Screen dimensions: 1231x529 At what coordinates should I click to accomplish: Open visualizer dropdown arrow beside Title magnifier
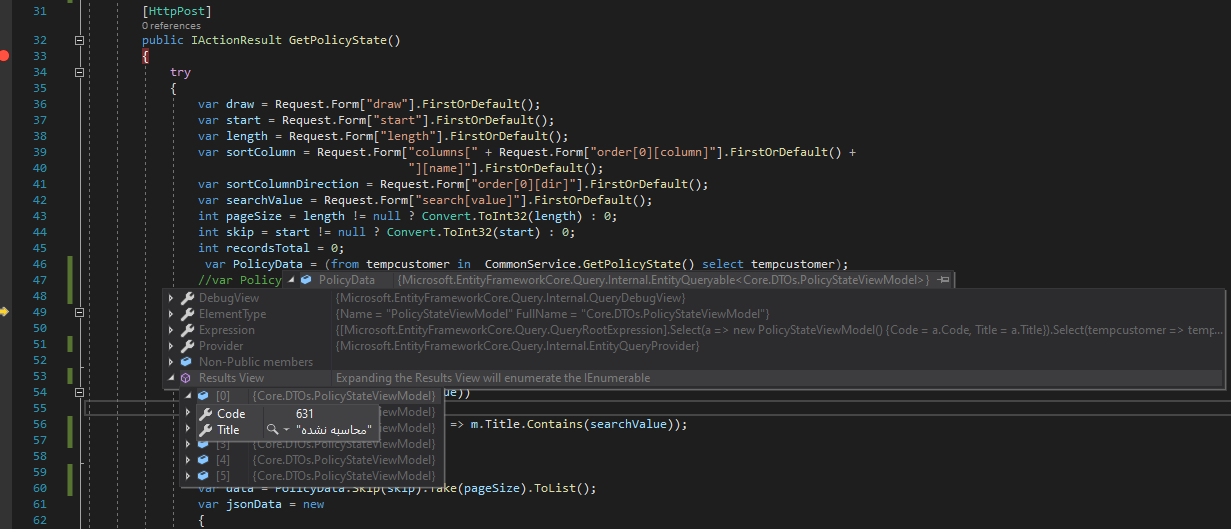pyautogui.click(x=287, y=430)
